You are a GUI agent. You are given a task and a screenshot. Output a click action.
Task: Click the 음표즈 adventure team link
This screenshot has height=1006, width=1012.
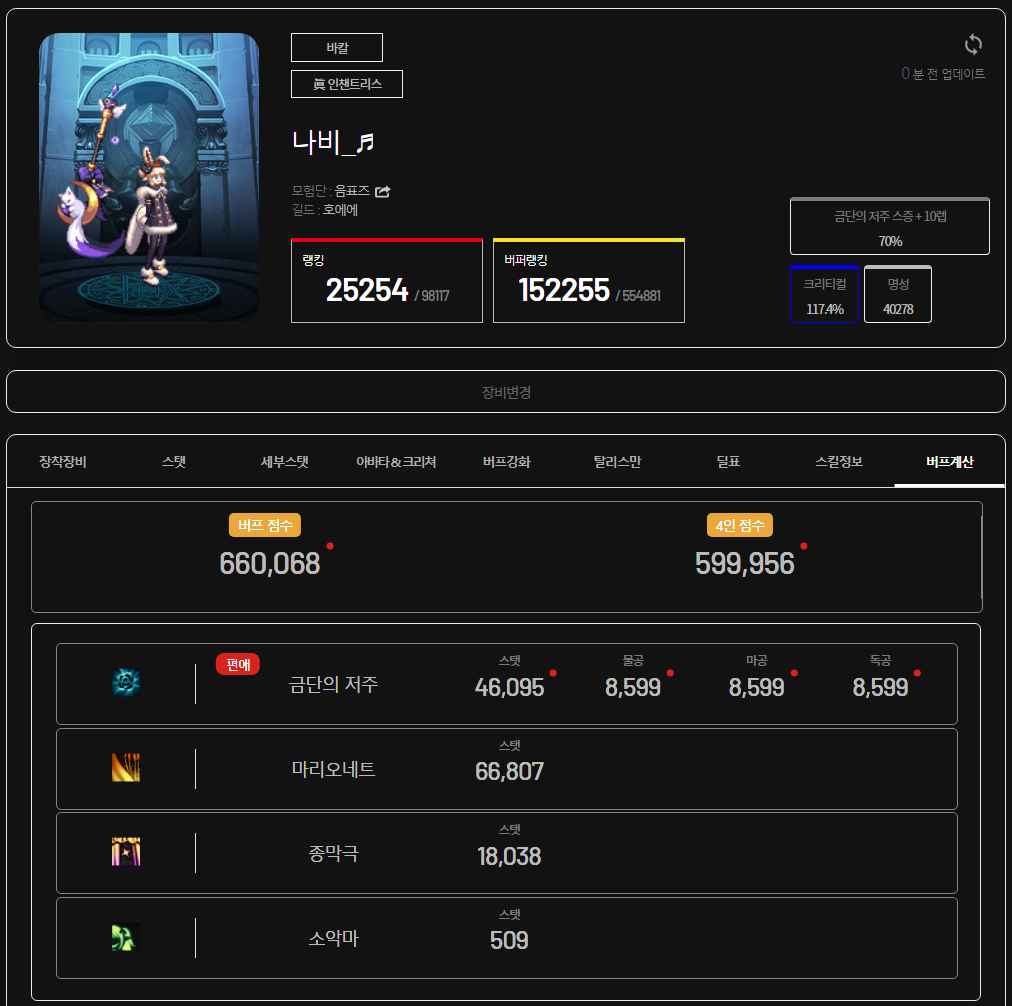(x=352, y=191)
